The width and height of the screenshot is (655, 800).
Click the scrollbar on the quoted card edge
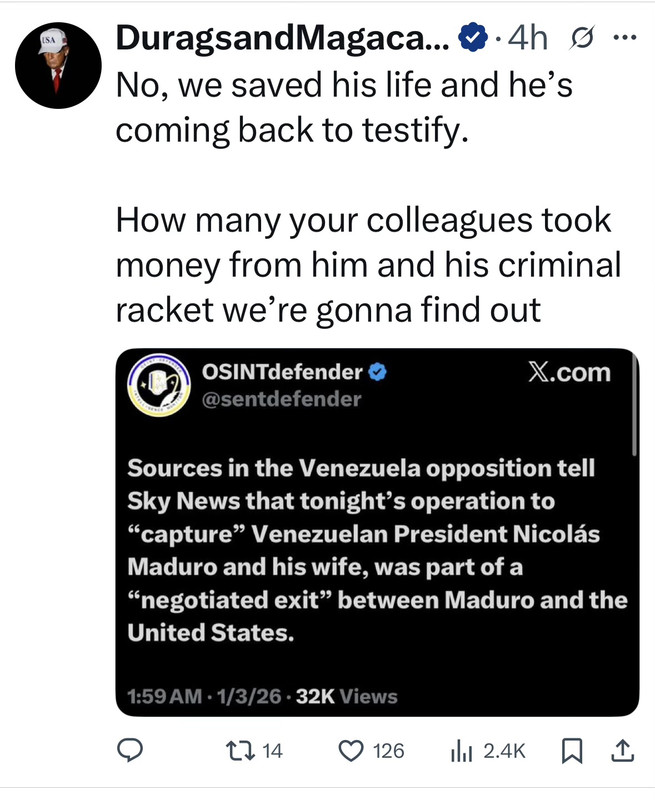(x=634, y=403)
